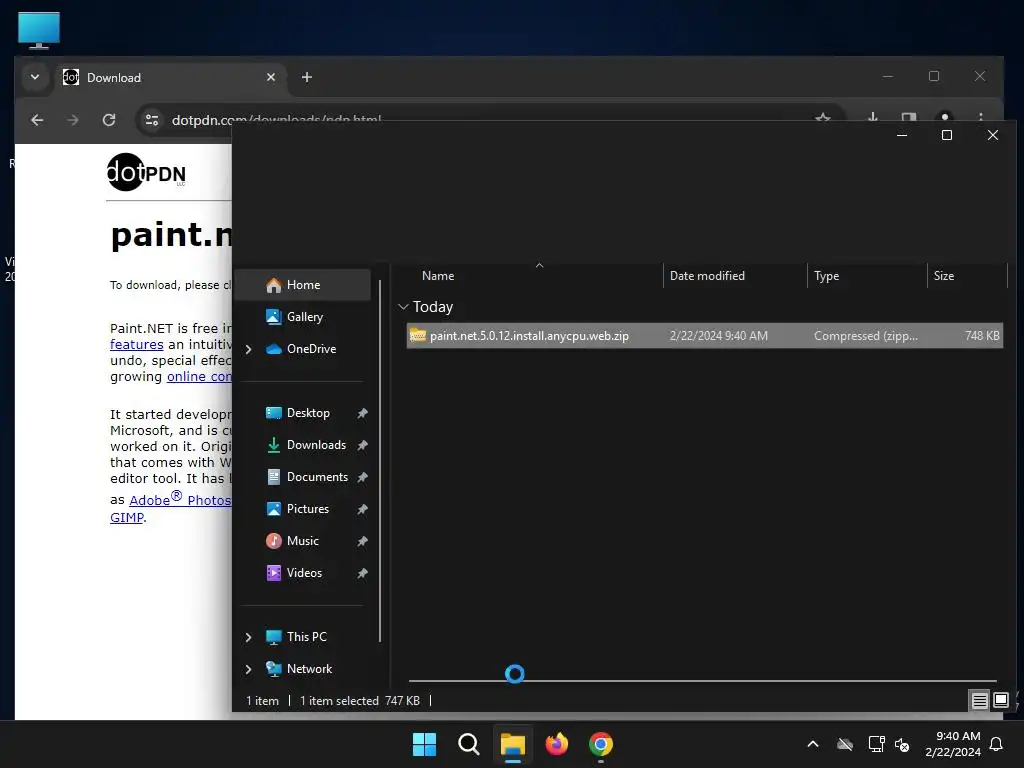Sort files by the Type column
Screen dimensions: 1024x768
pyautogui.click(x=826, y=276)
